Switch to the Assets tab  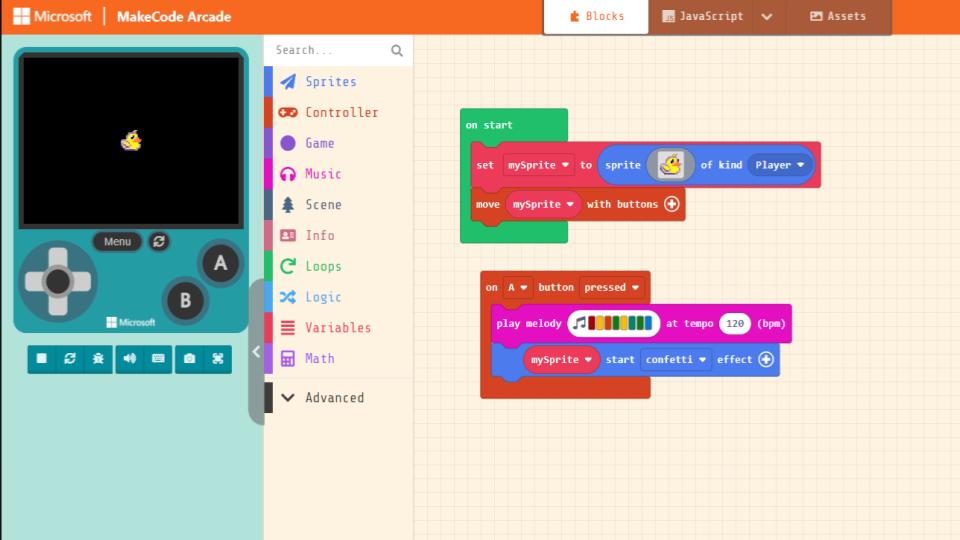point(838,17)
